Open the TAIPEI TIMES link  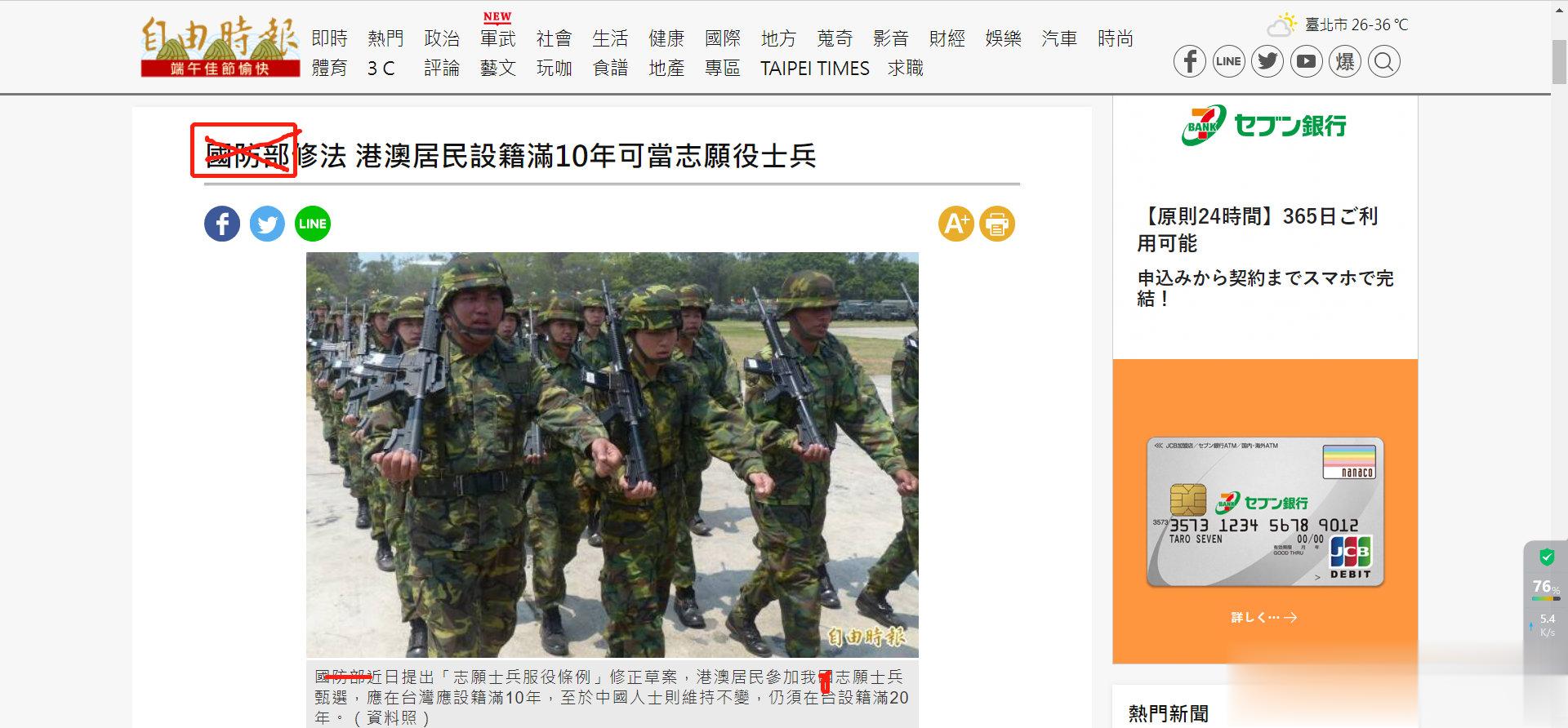tap(815, 68)
